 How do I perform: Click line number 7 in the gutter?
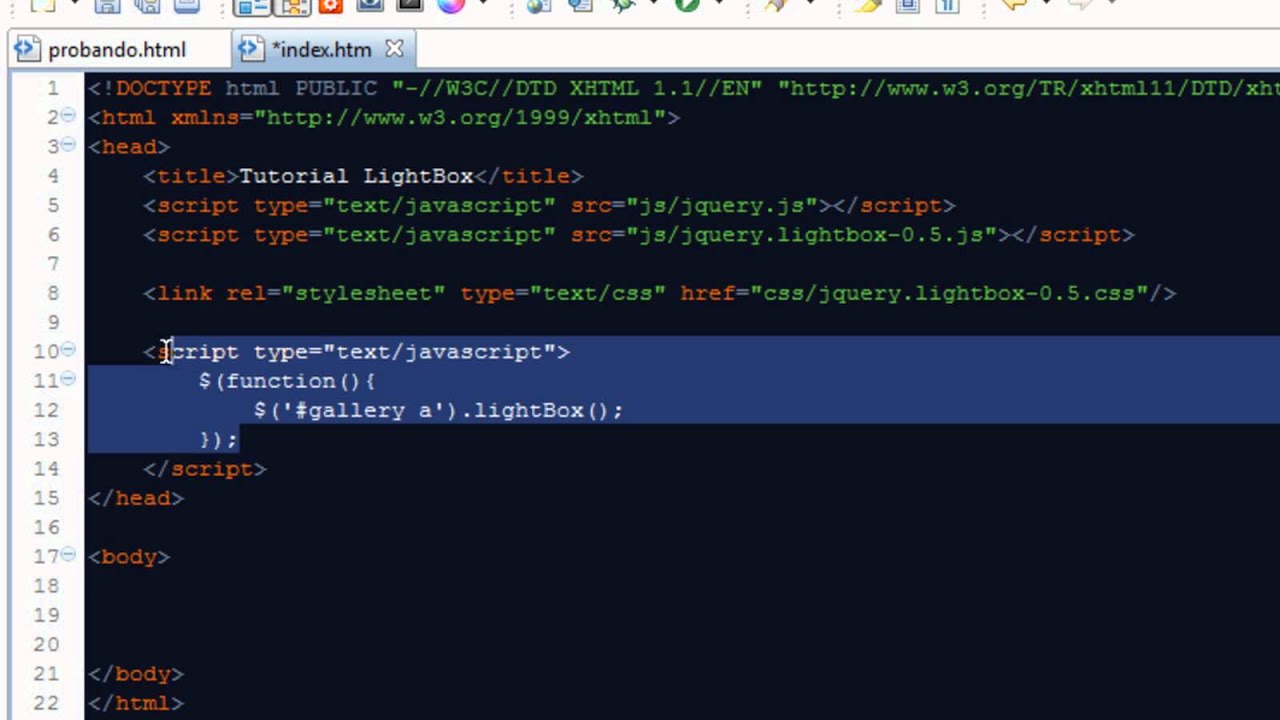tap(52, 264)
